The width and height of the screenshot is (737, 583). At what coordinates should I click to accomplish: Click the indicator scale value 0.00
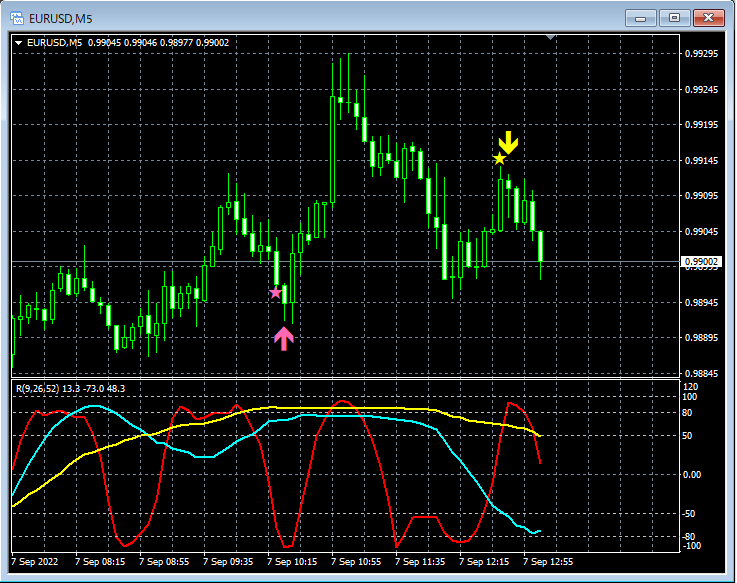coord(692,475)
